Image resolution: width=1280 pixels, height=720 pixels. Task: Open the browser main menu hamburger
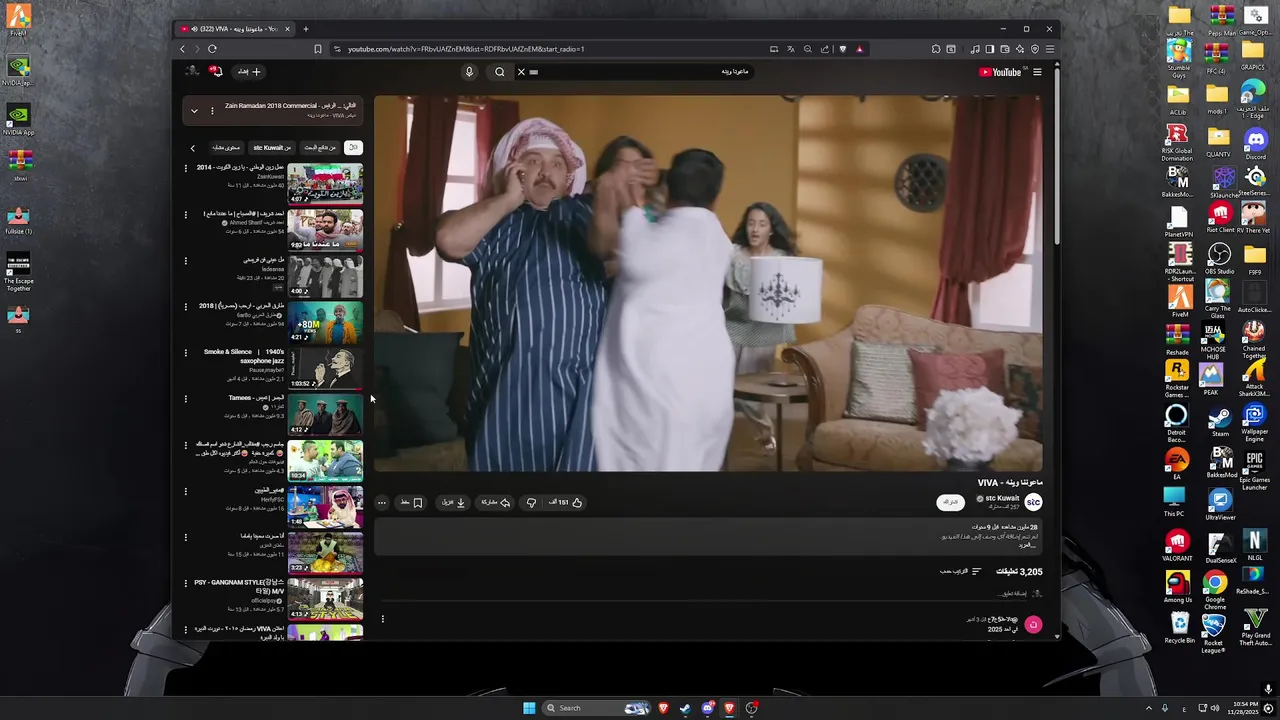[x=1049, y=49]
